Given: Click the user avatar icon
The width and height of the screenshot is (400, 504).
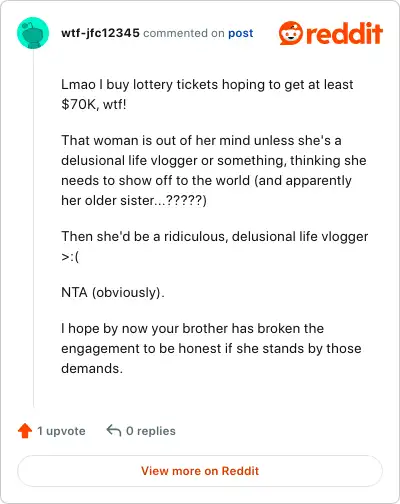Looking at the screenshot, I should click(33, 33).
